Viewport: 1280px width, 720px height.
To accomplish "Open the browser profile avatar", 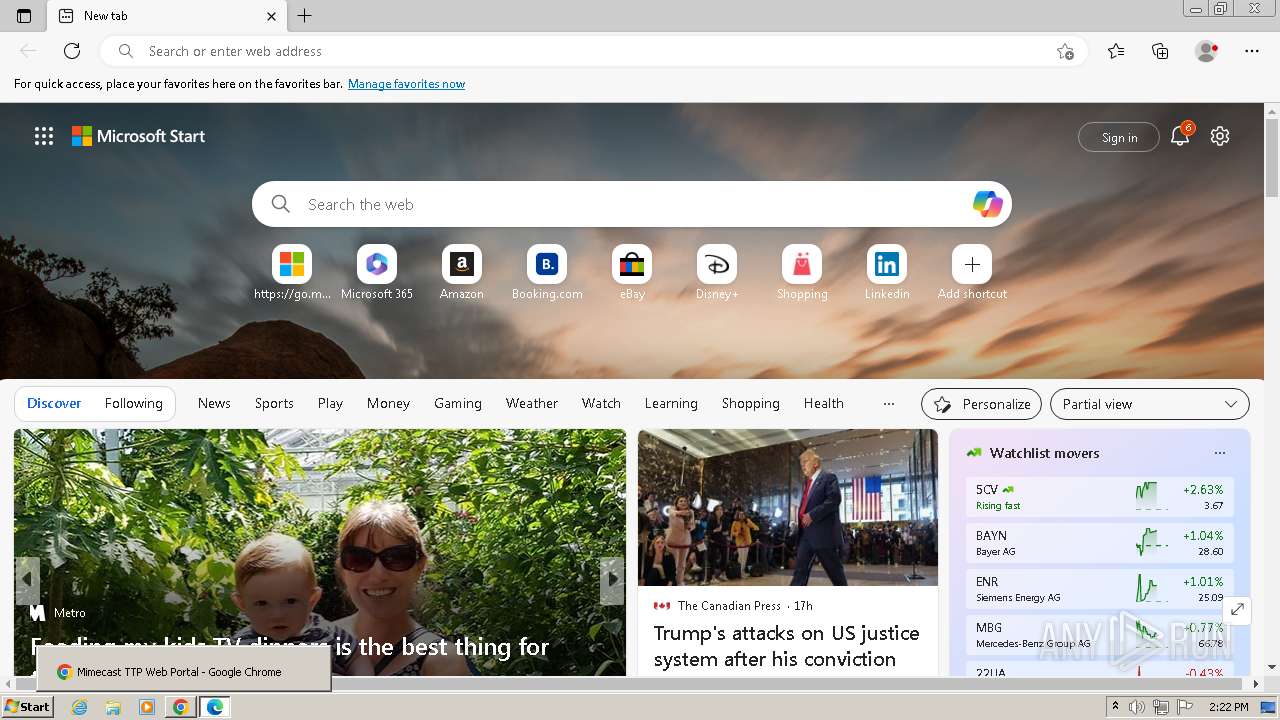I will (1206, 51).
